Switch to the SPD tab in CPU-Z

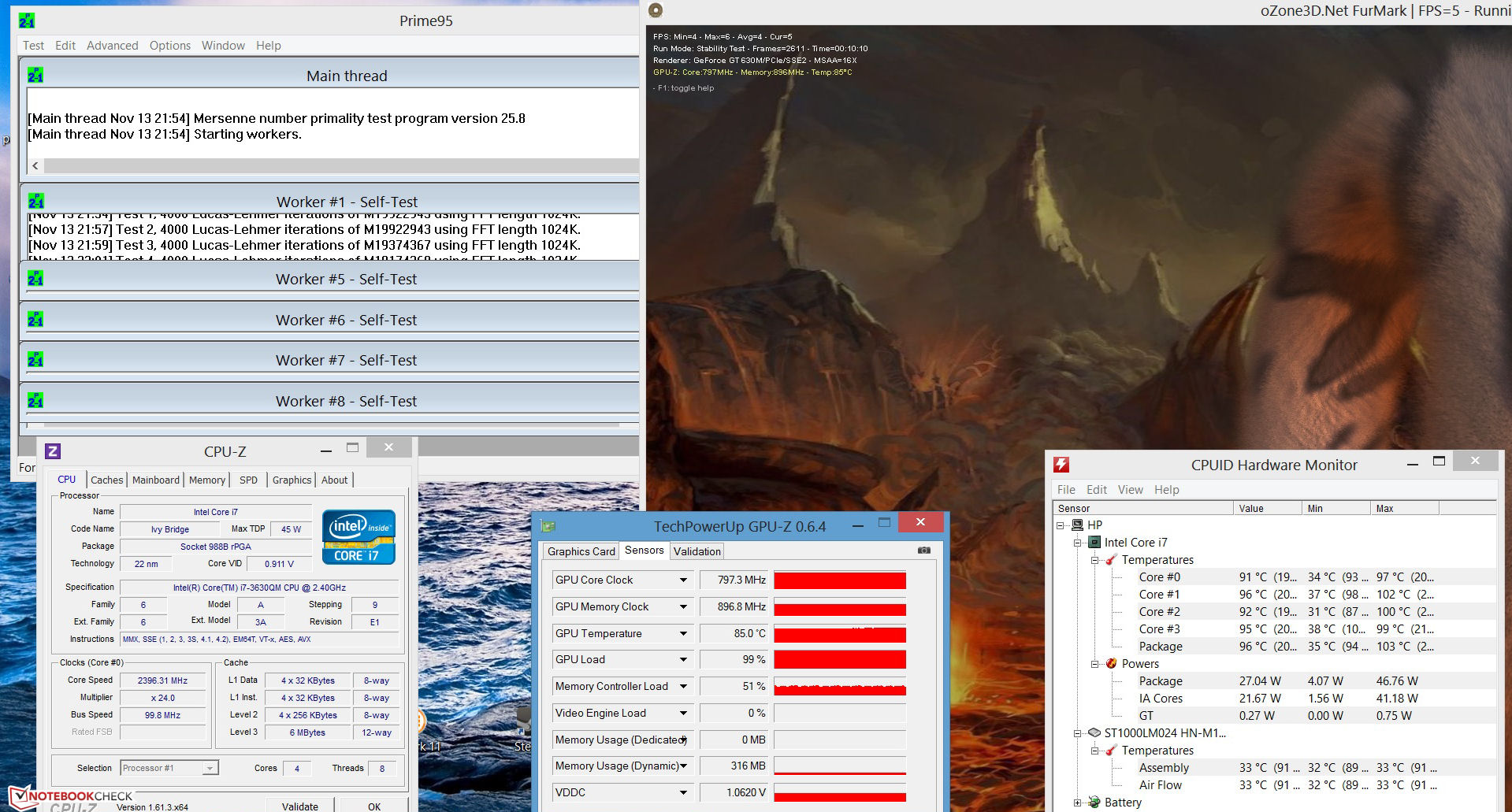click(248, 480)
